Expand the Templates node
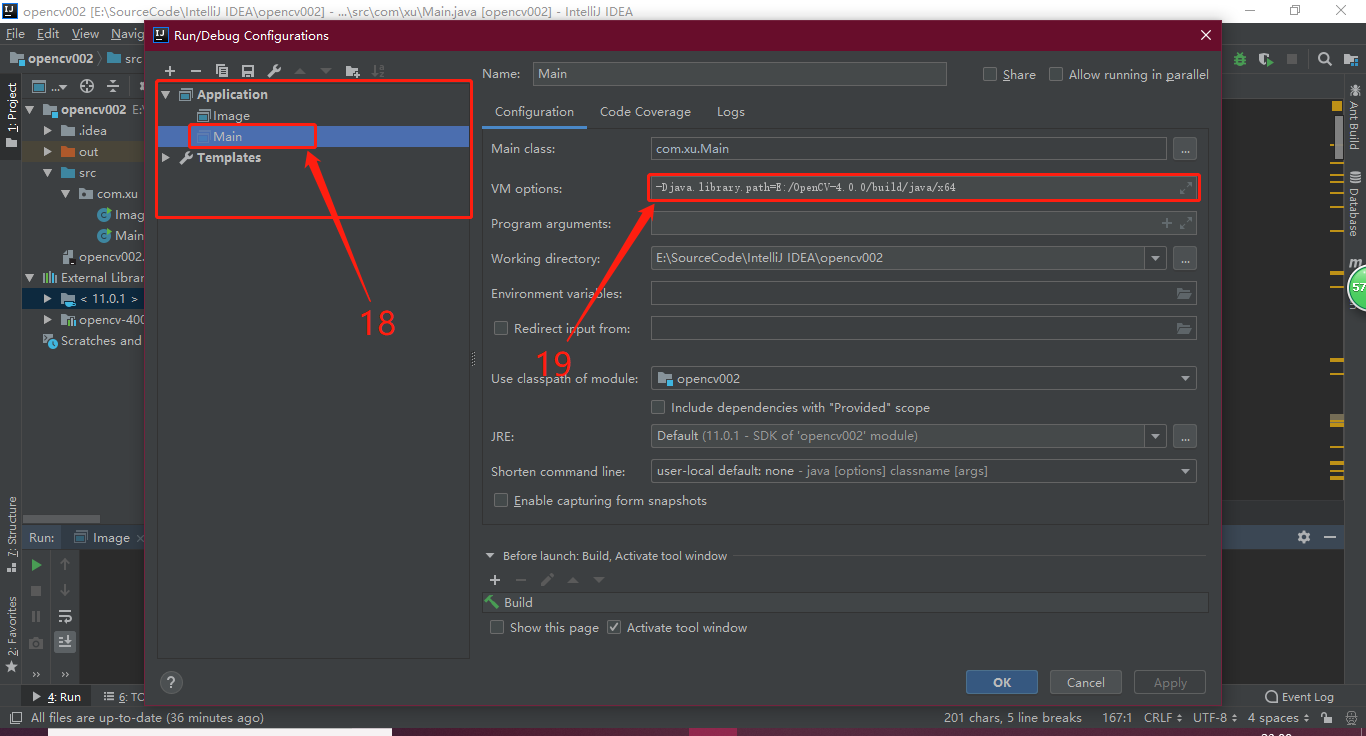This screenshot has width=1366, height=736. (166, 158)
